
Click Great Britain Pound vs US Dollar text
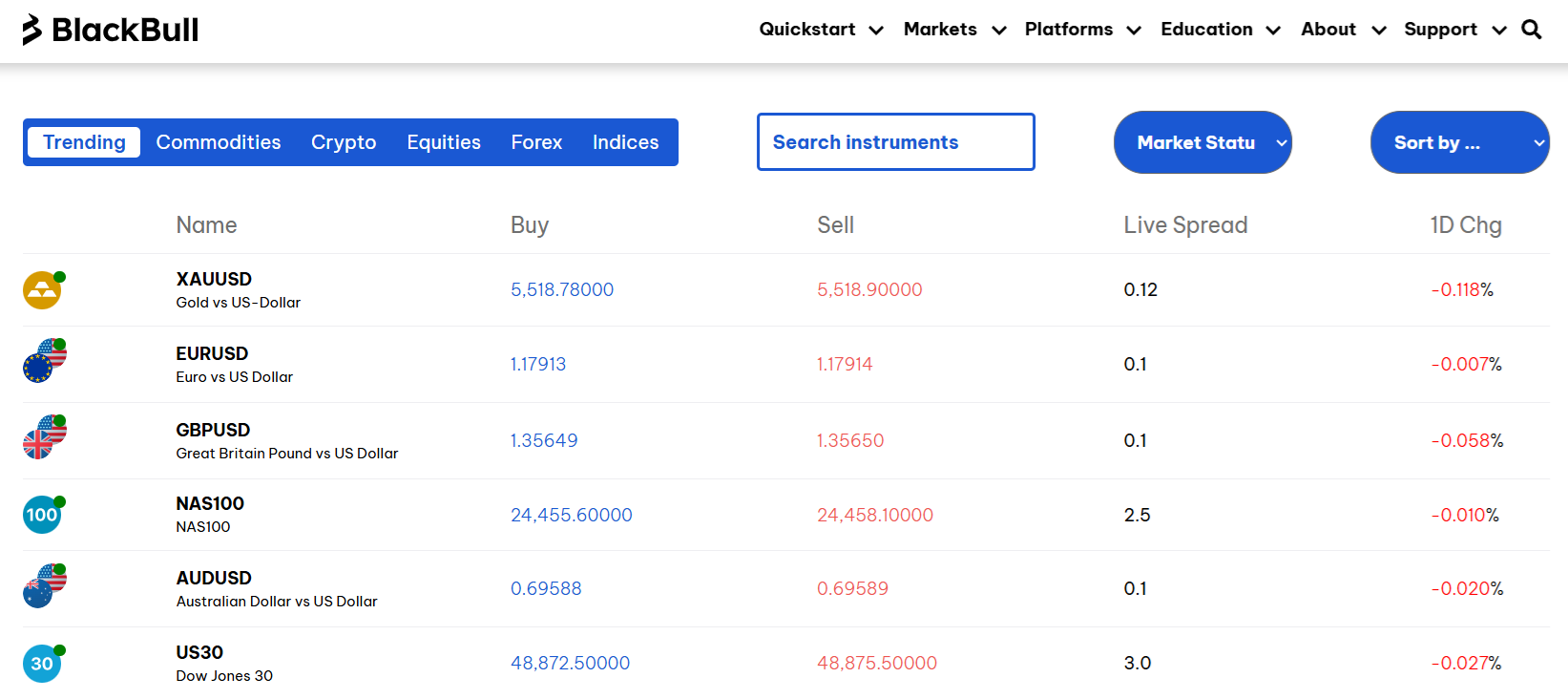[x=287, y=454]
